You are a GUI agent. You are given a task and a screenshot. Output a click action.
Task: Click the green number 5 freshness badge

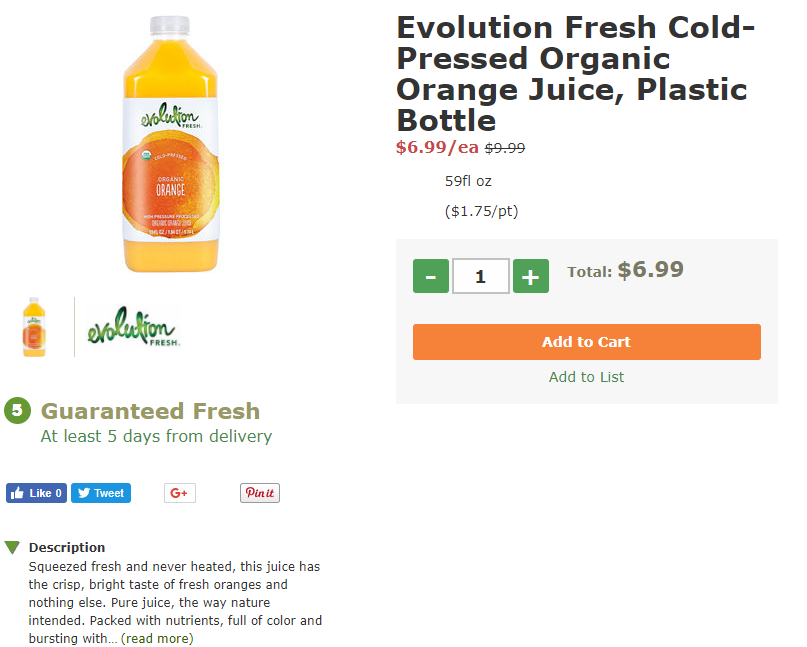coord(17,410)
